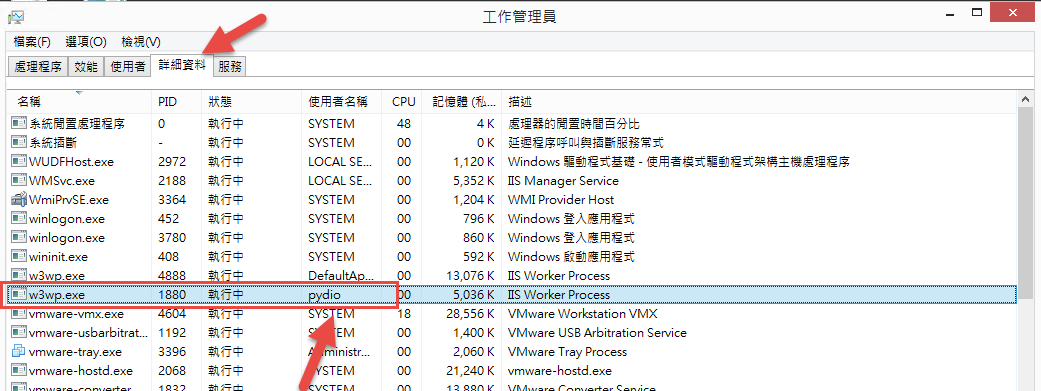Click the VMware Workstation VMX description
Image resolution: width=1041 pixels, height=391 pixels.
(x=582, y=313)
